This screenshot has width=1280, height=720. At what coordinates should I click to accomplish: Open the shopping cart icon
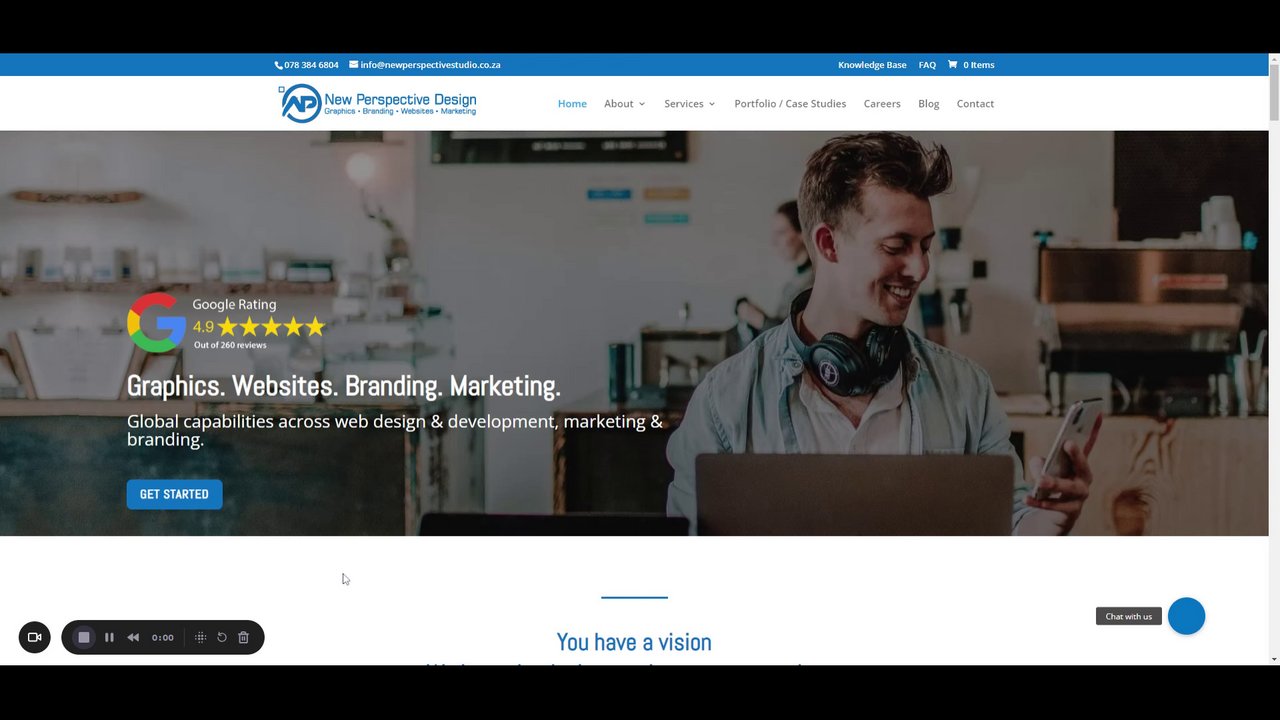[x=952, y=64]
